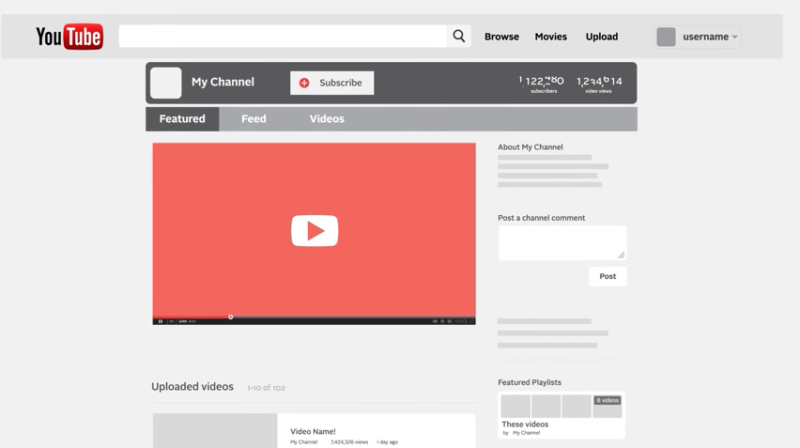Viewport: 800px width, 448px height.
Task: Toggle fullscreen in the video player
Action: coord(471,321)
